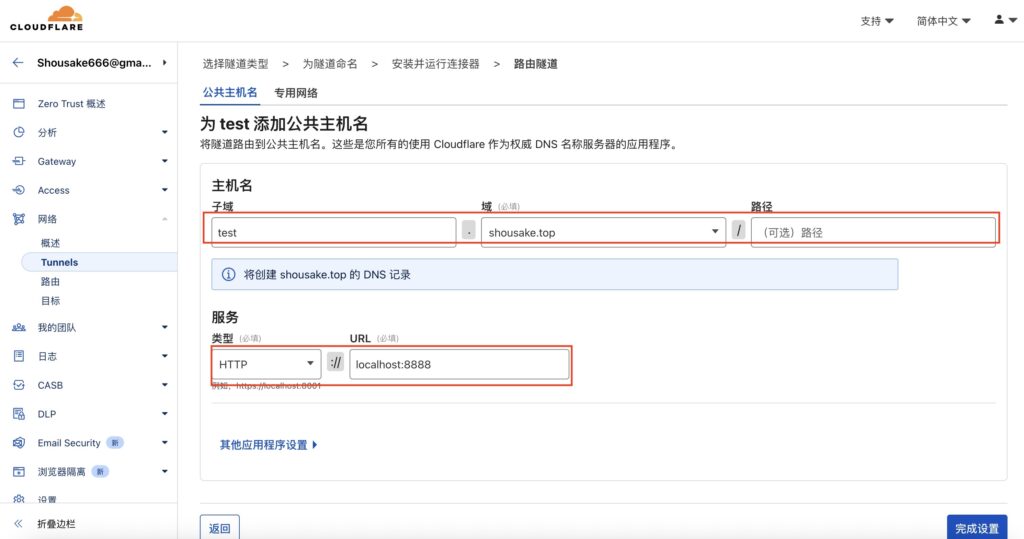The height and width of the screenshot is (539, 1024).
Task: Open the 简体中文 language dropdown
Action: (x=943, y=21)
